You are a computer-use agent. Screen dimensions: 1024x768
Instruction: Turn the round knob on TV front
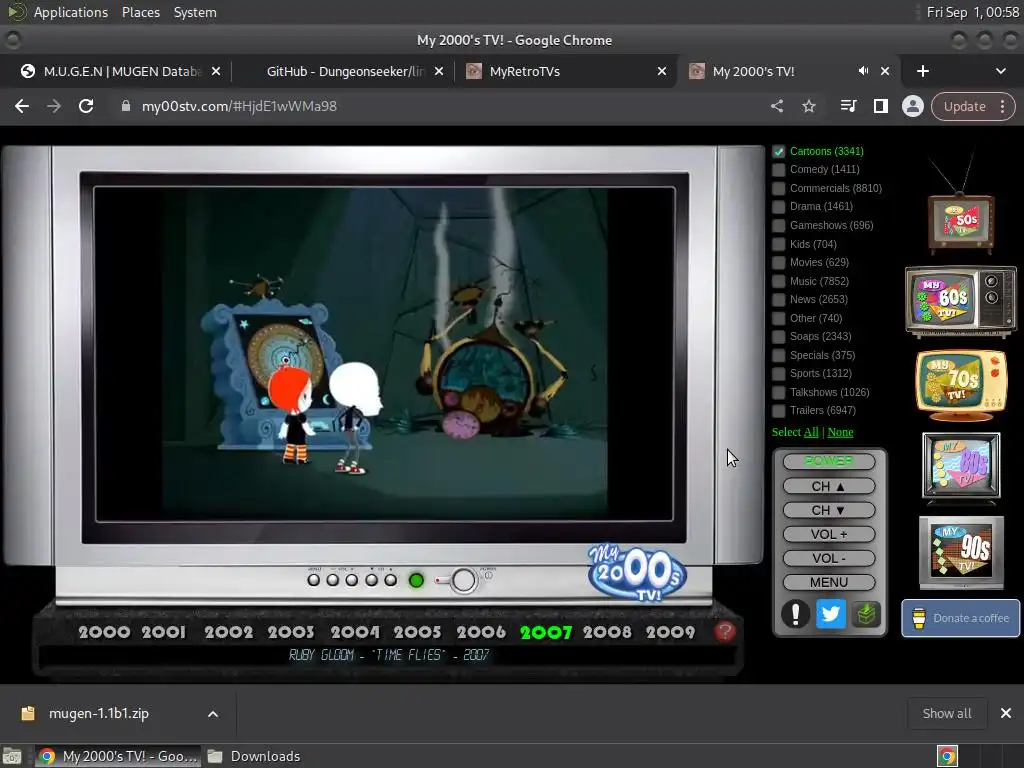tap(463, 580)
